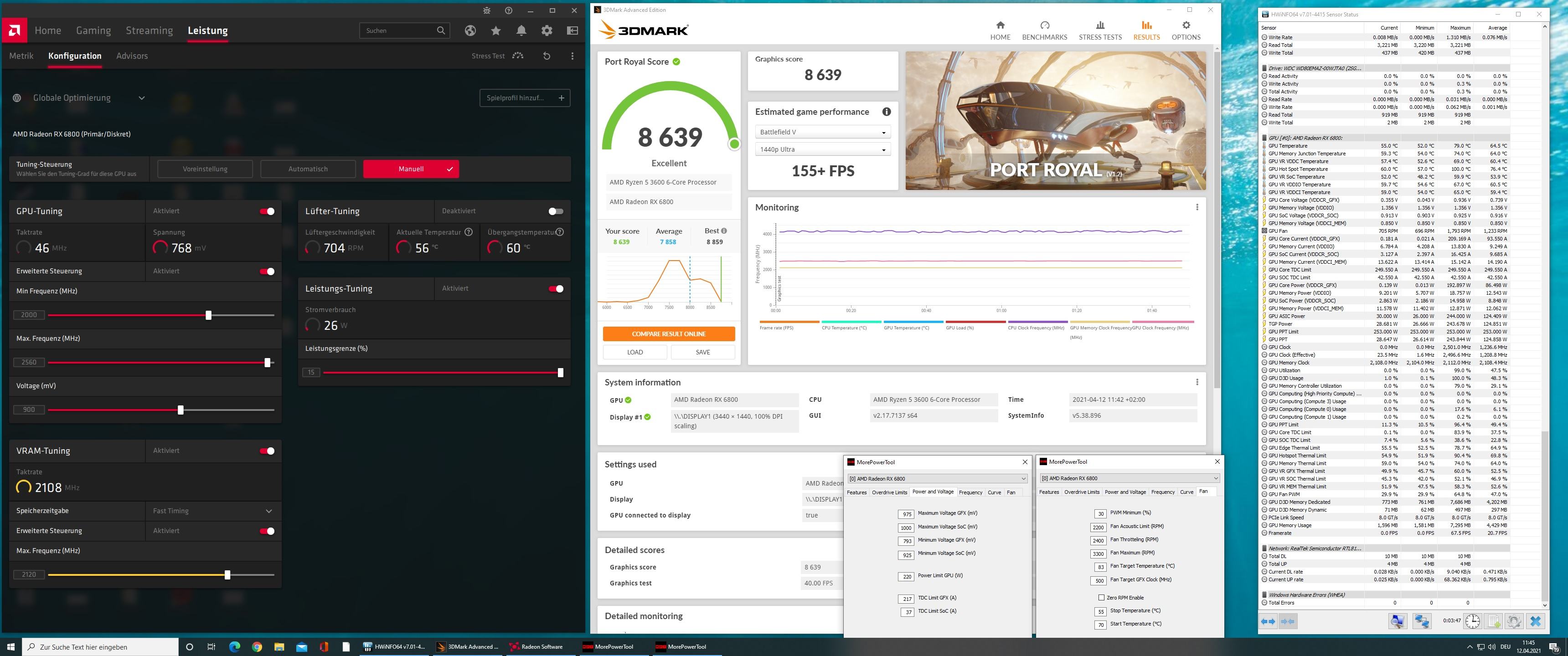Open the Monitoring panel three-dot menu

coord(1197,207)
